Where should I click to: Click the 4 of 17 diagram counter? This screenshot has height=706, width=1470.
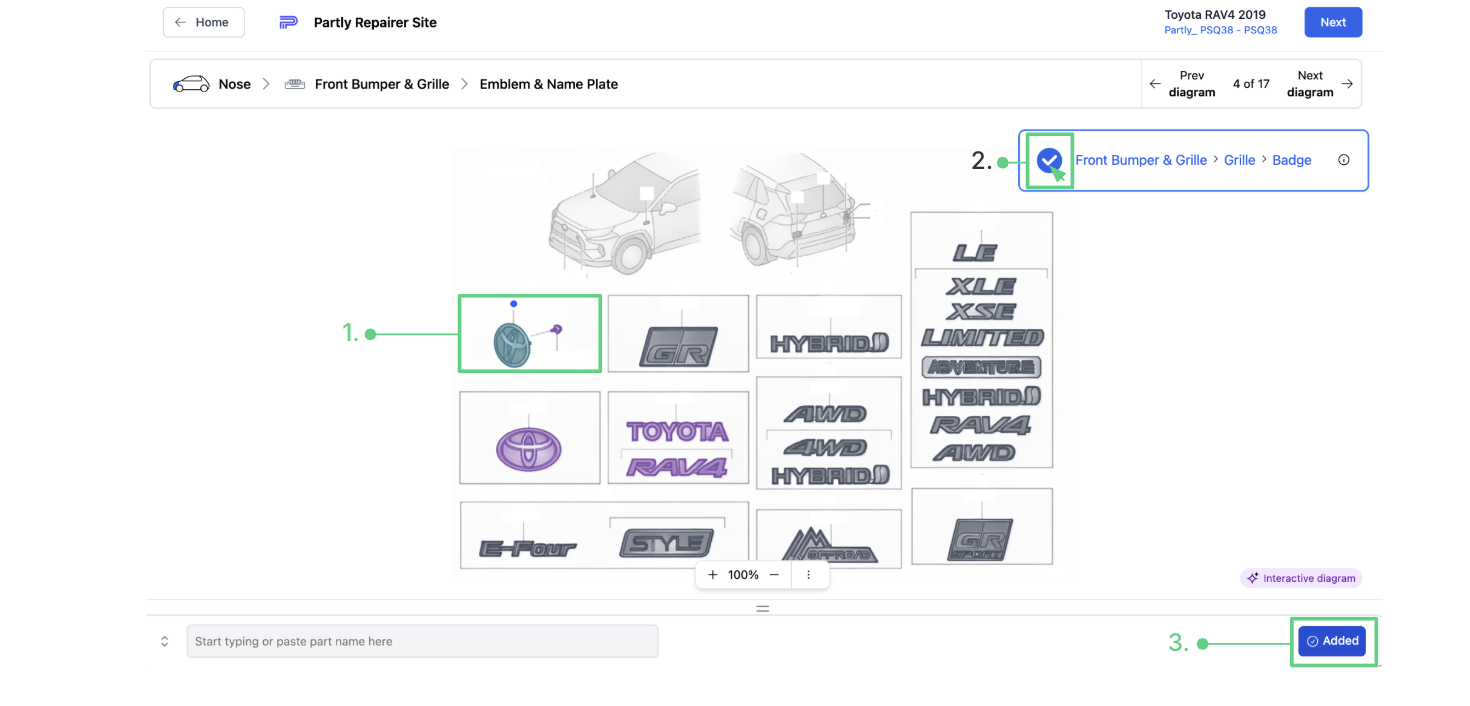point(1251,84)
